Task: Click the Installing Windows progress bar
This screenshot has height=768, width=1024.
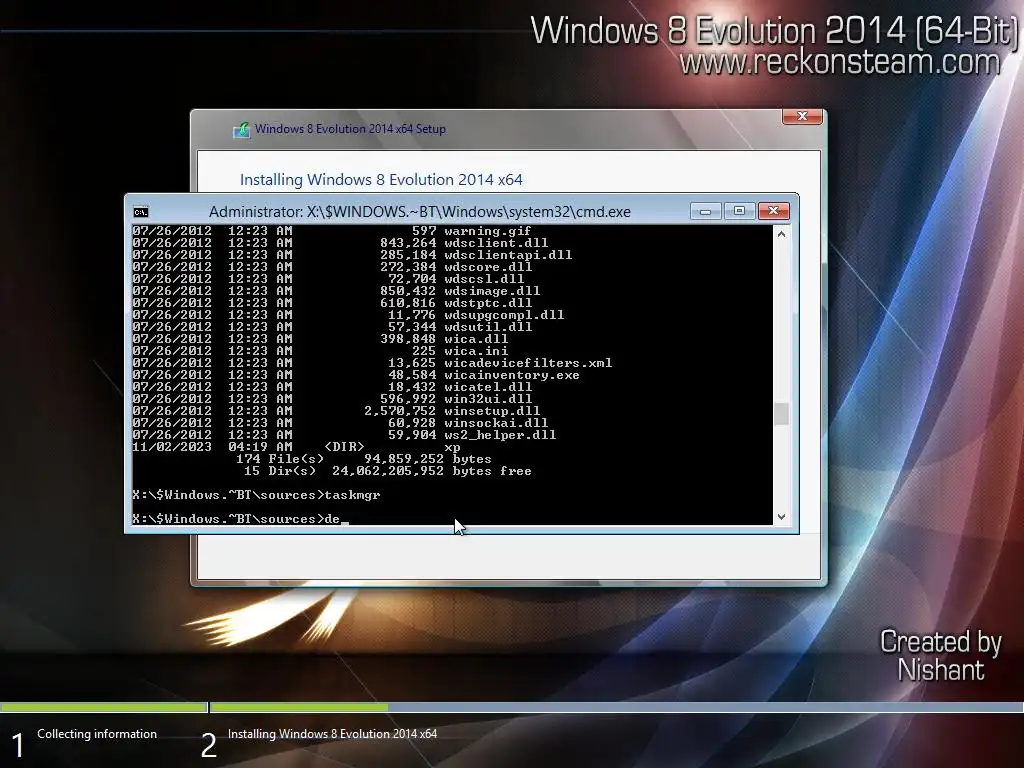Action: point(616,707)
